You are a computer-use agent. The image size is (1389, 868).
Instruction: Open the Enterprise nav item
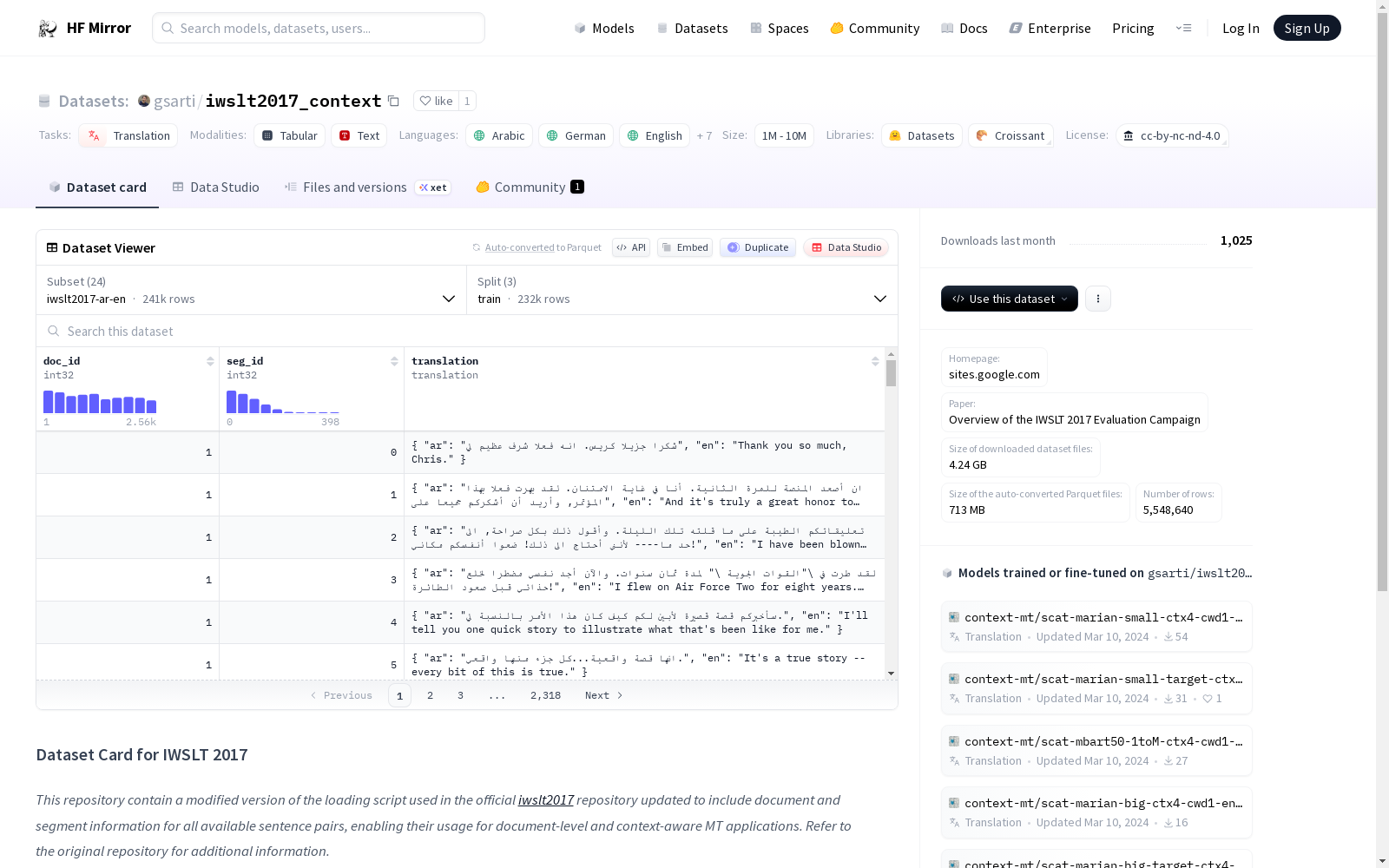(1050, 28)
